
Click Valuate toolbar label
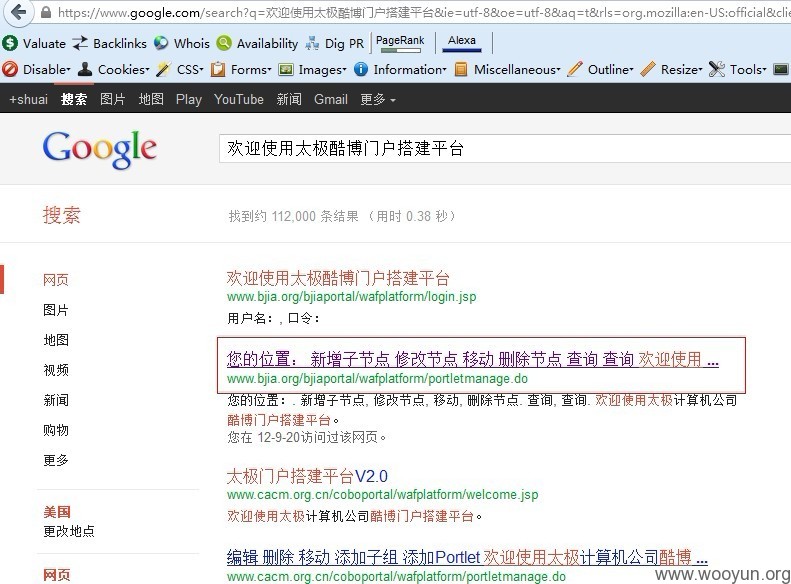pyautogui.click(x=44, y=44)
